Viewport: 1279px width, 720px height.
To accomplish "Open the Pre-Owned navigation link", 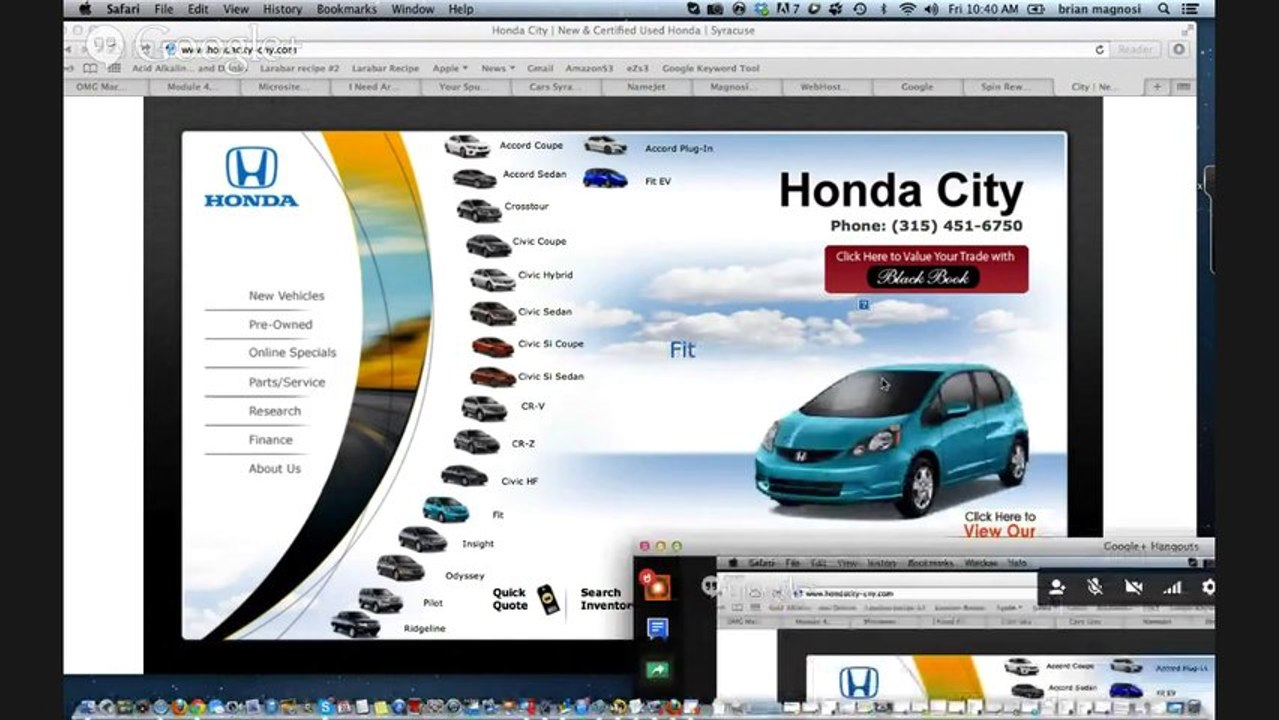I will tap(280, 325).
